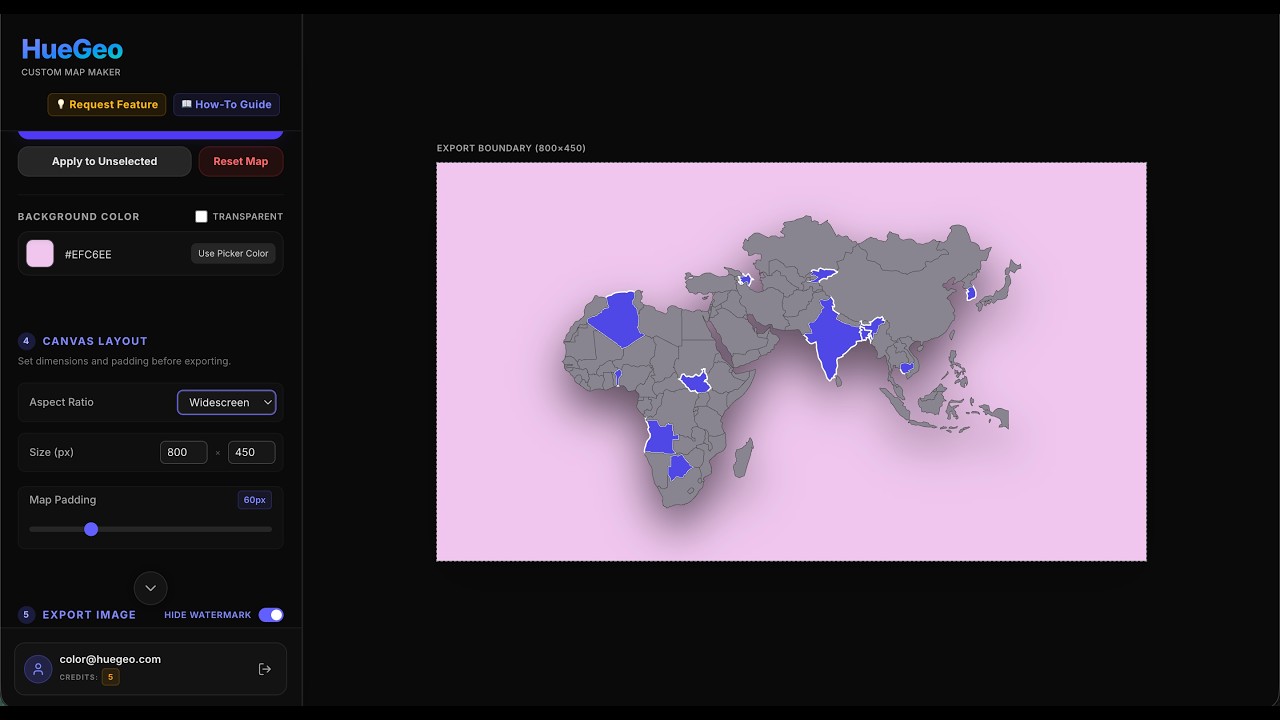Click Apply to Unselected
The image size is (1280, 720).
pos(105,161)
